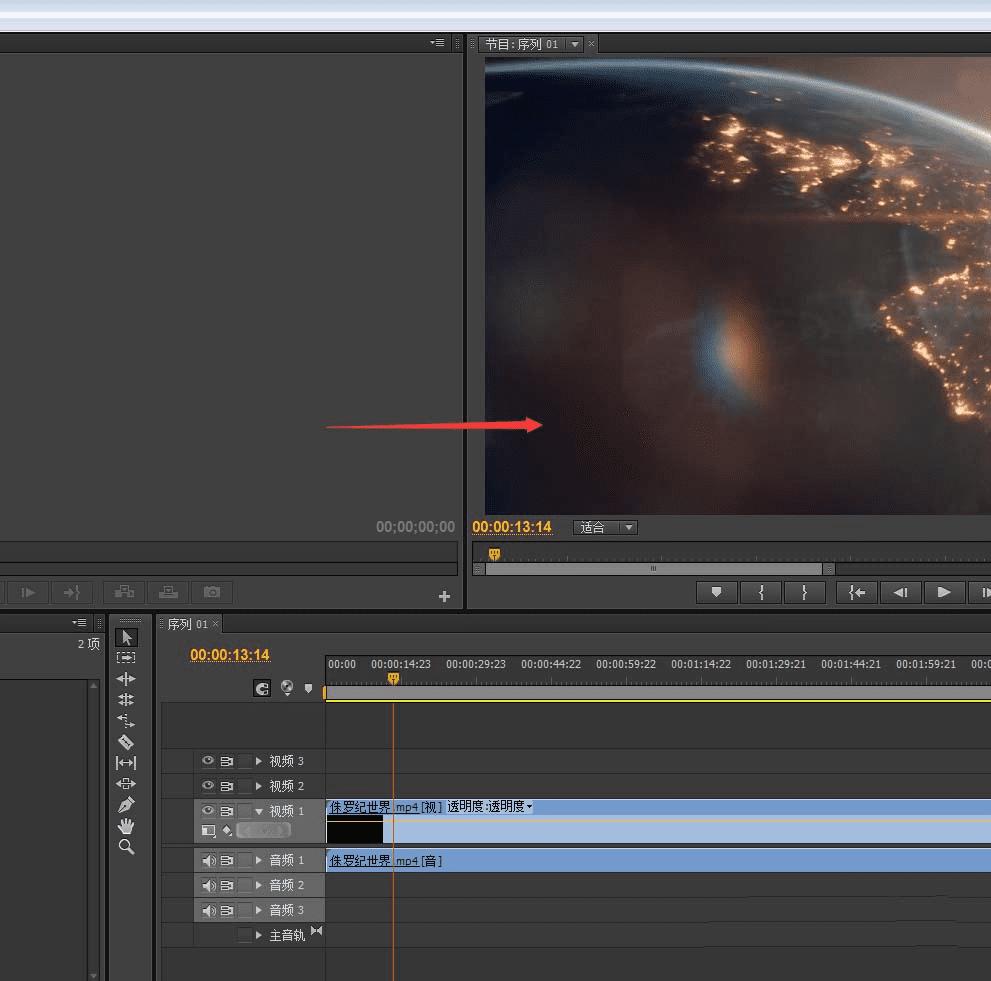The width and height of the screenshot is (991, 981).
Task: Click the Mark In button
Action: [762, 592]
